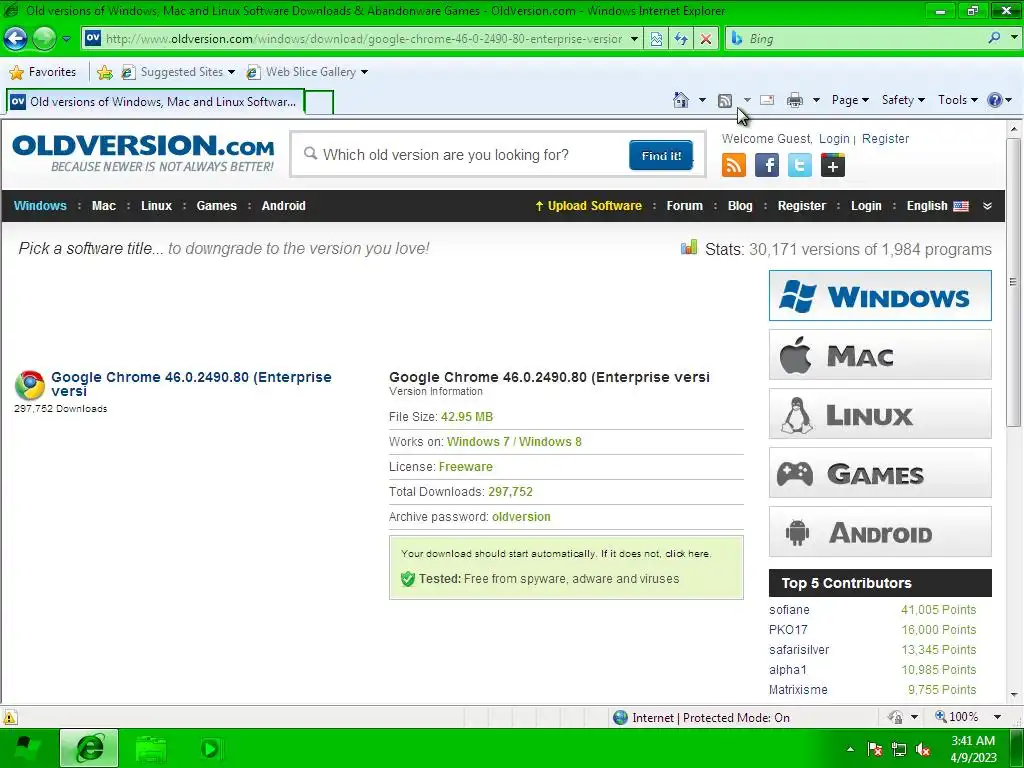Select Mac in the site navigation bar
Screen dimensions: 1024x768
pos(104,206)
